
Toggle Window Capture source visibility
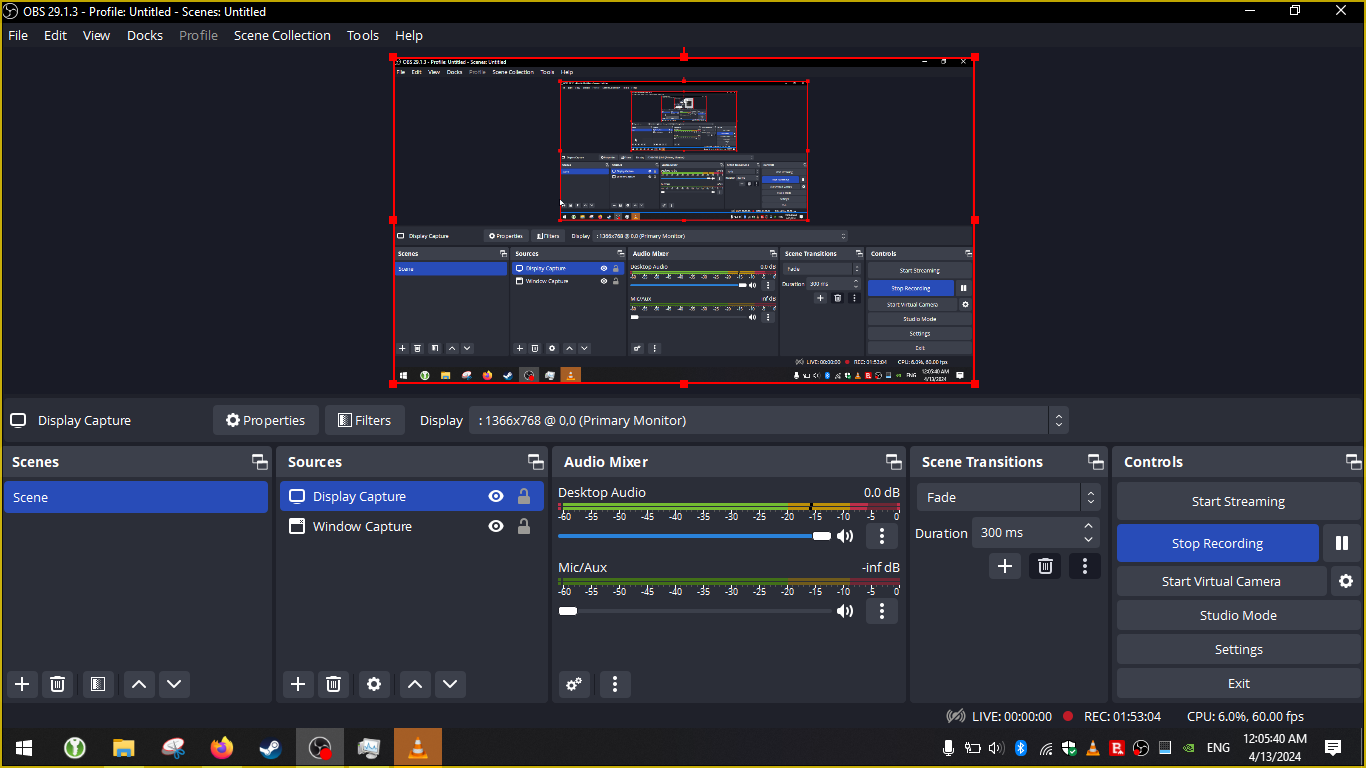pyautogui.click(x=495, y=527)
